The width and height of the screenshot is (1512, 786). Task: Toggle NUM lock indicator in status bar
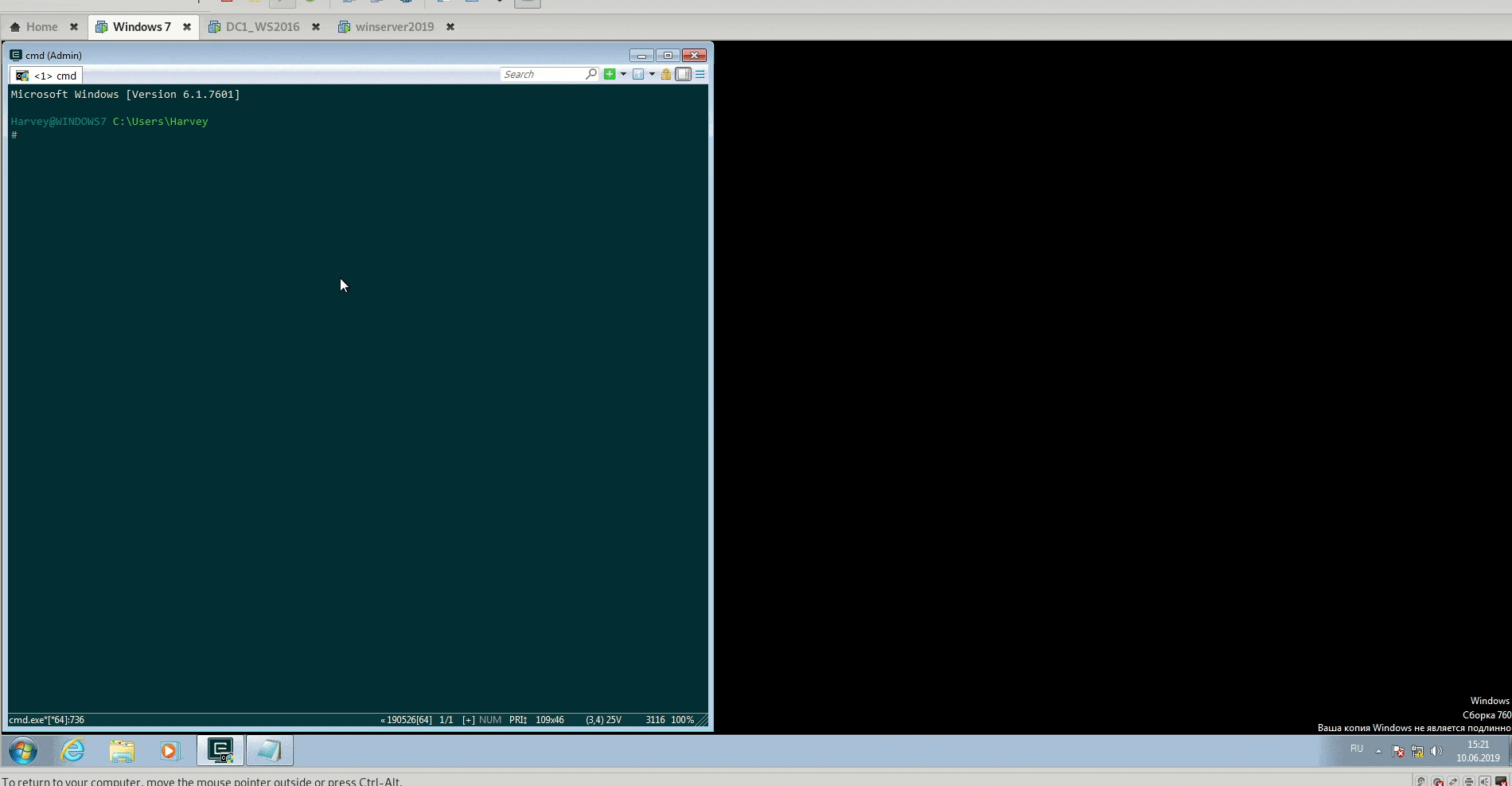coord(490,720)
